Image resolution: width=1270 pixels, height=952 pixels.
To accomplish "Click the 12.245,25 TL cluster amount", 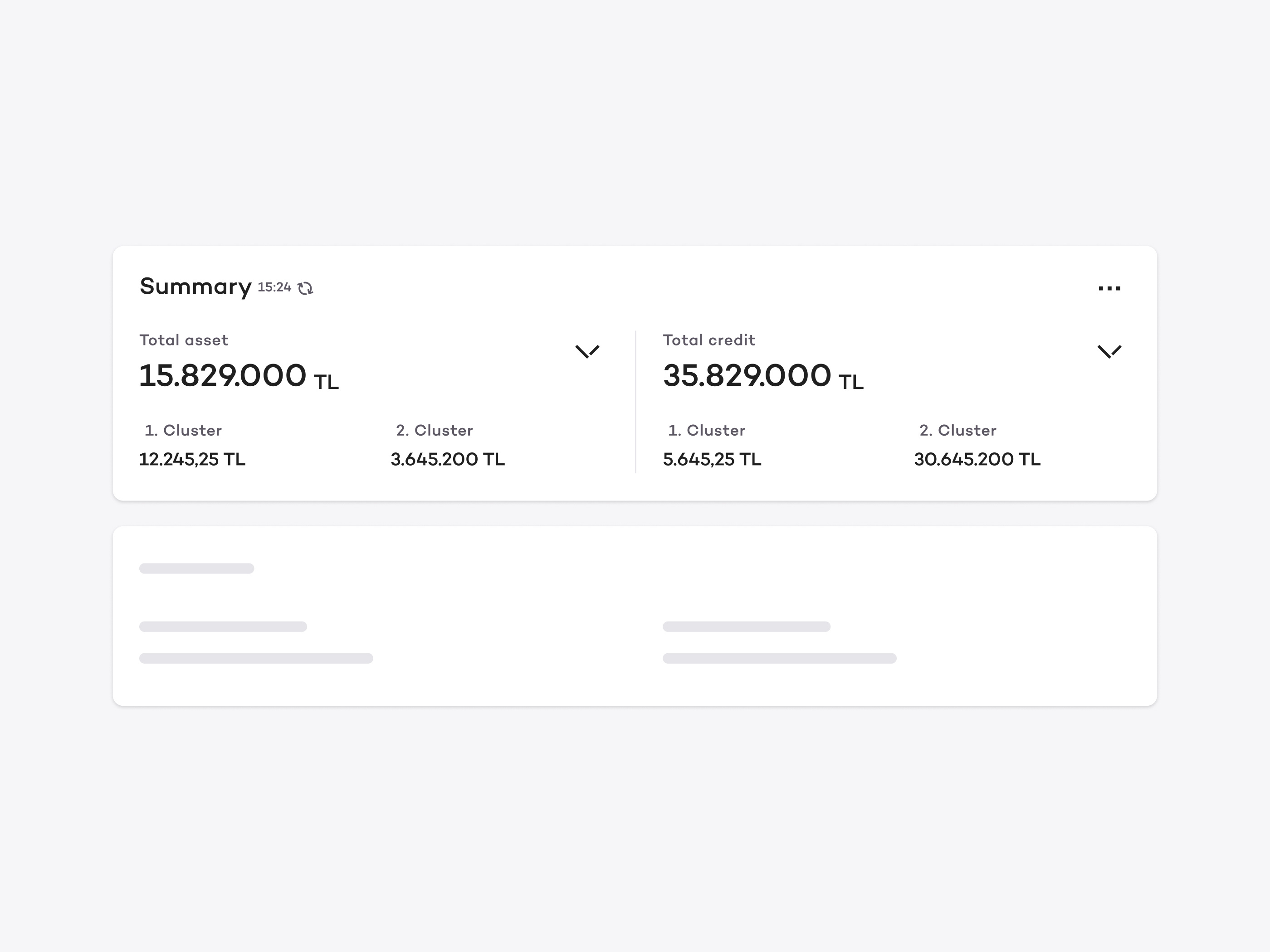I will (192, 458).
